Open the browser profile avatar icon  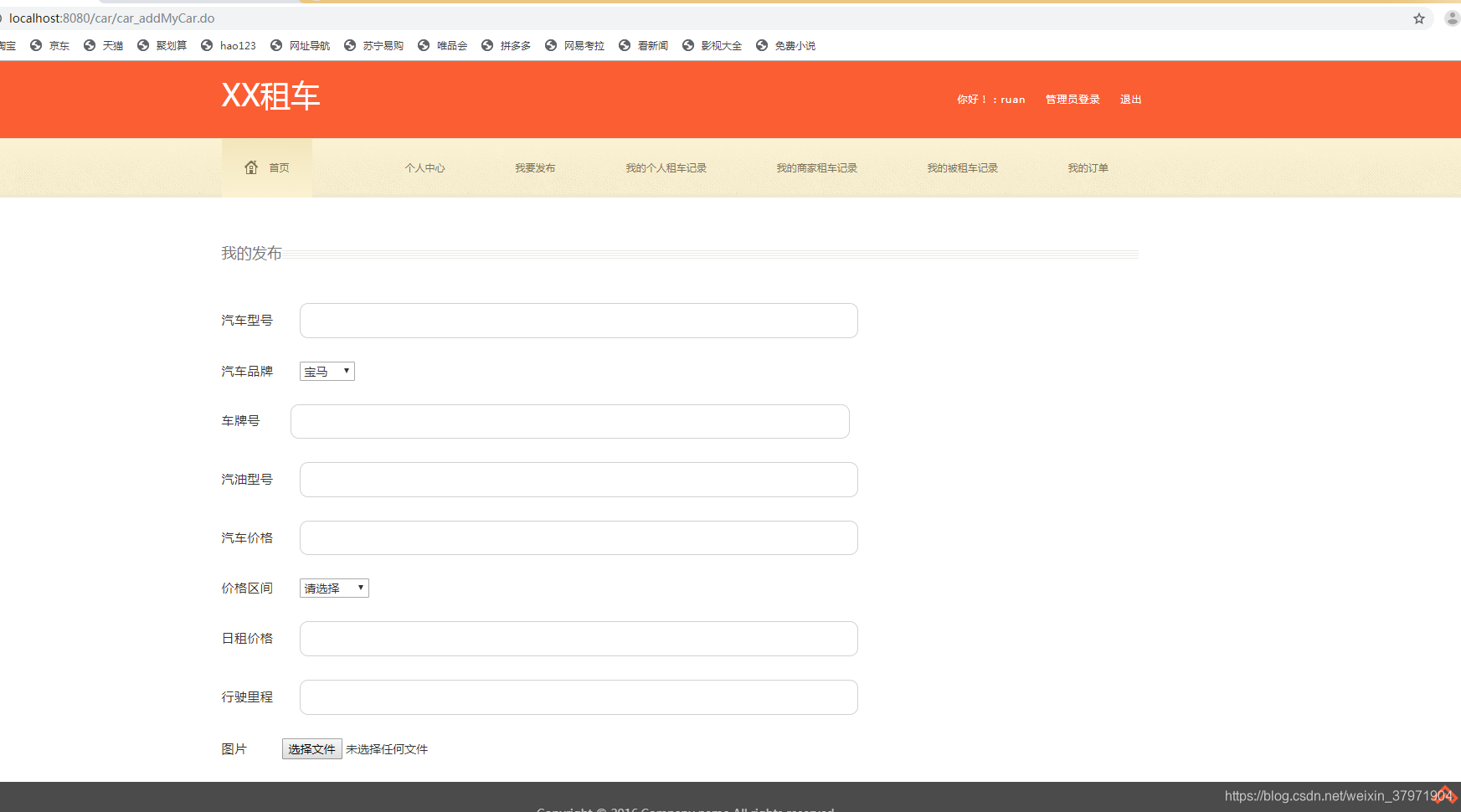(x=1453, y=18)
